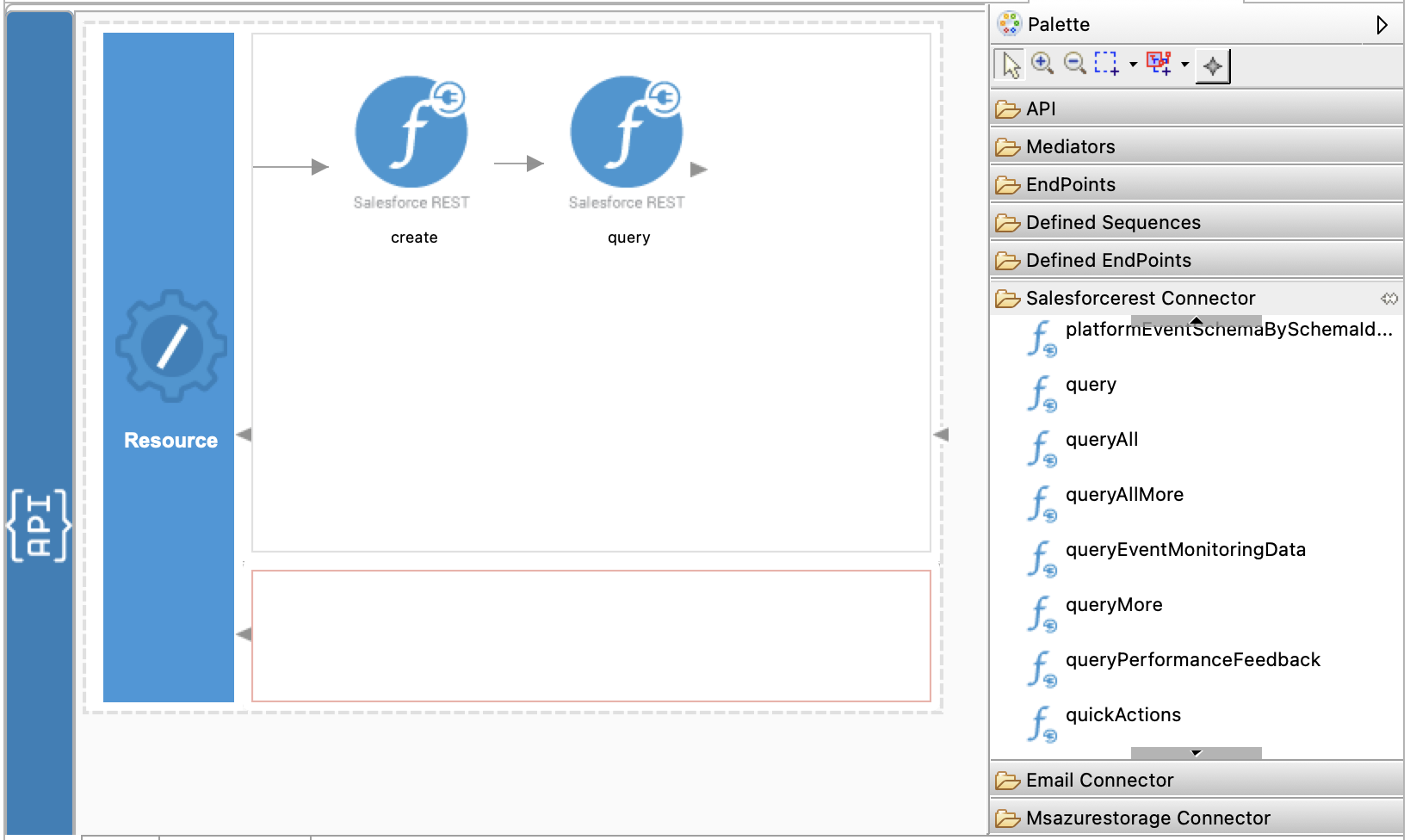Click the Zoom Out palette tool
Viewport: 1410px width, 840px height.
(1074, 64)
